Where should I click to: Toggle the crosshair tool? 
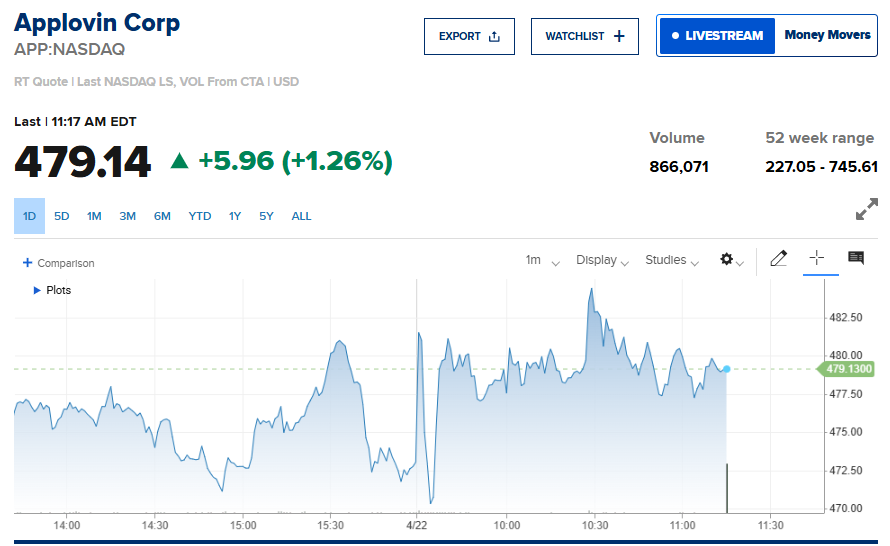(x=816, y=258)
